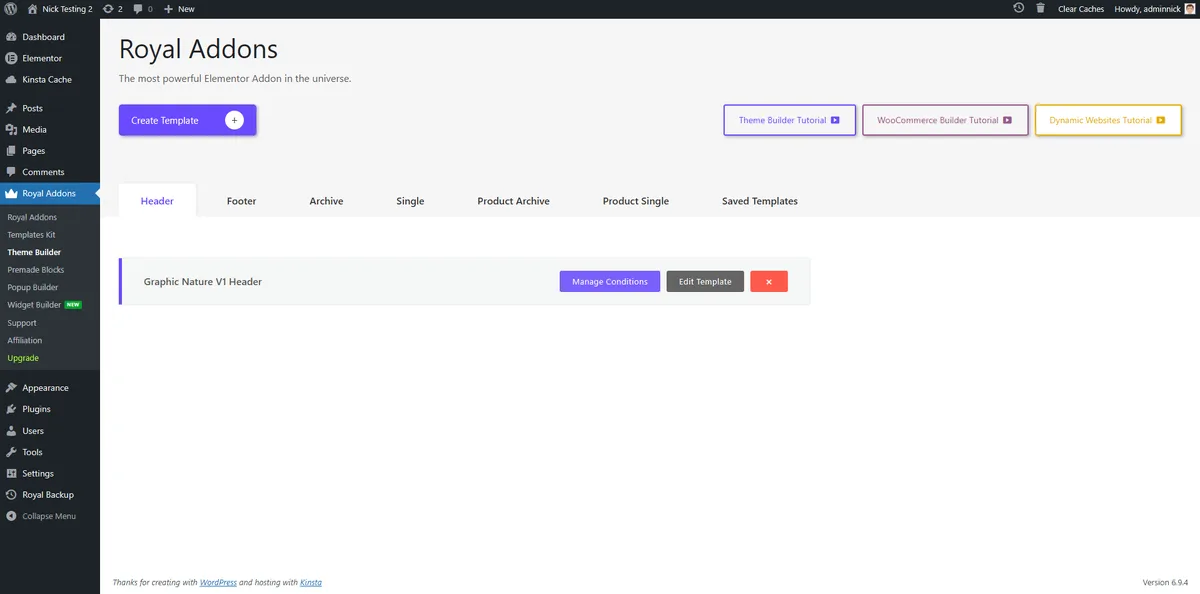Click Manage Conditions button

tap(610, 282)
